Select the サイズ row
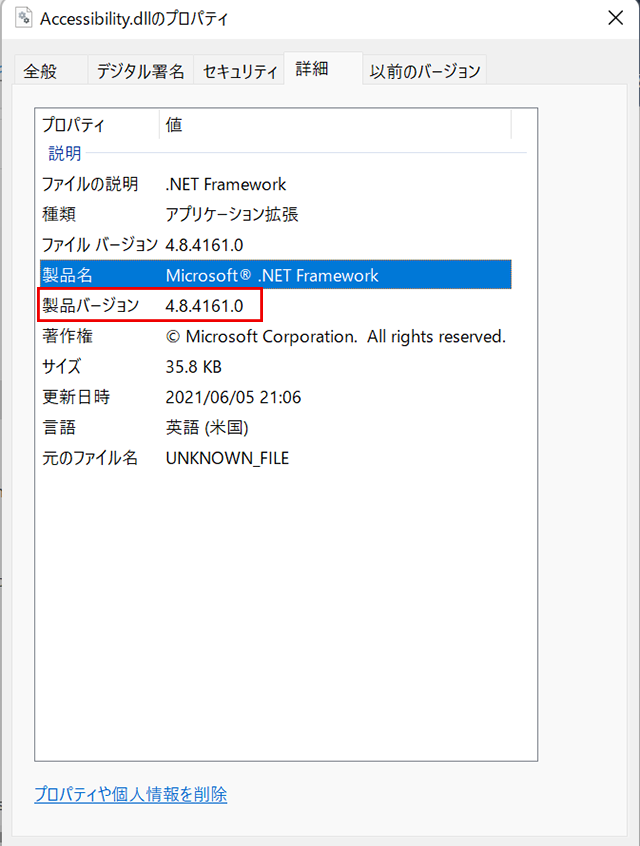 point(275,366)
